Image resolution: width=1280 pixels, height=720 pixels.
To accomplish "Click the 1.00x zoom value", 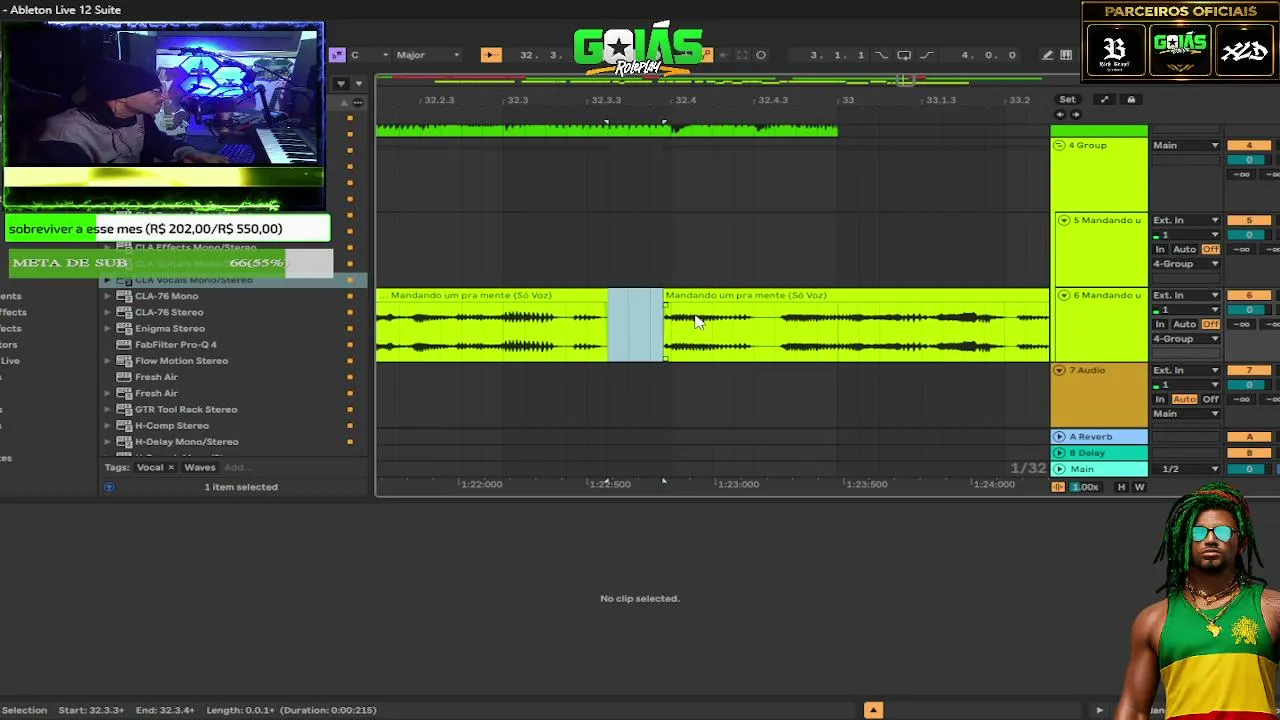I will (x=1085, y=487).
